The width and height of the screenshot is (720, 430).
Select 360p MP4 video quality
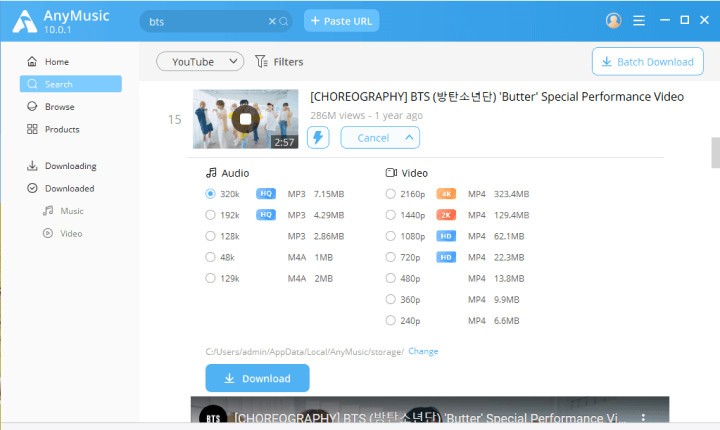390,300
